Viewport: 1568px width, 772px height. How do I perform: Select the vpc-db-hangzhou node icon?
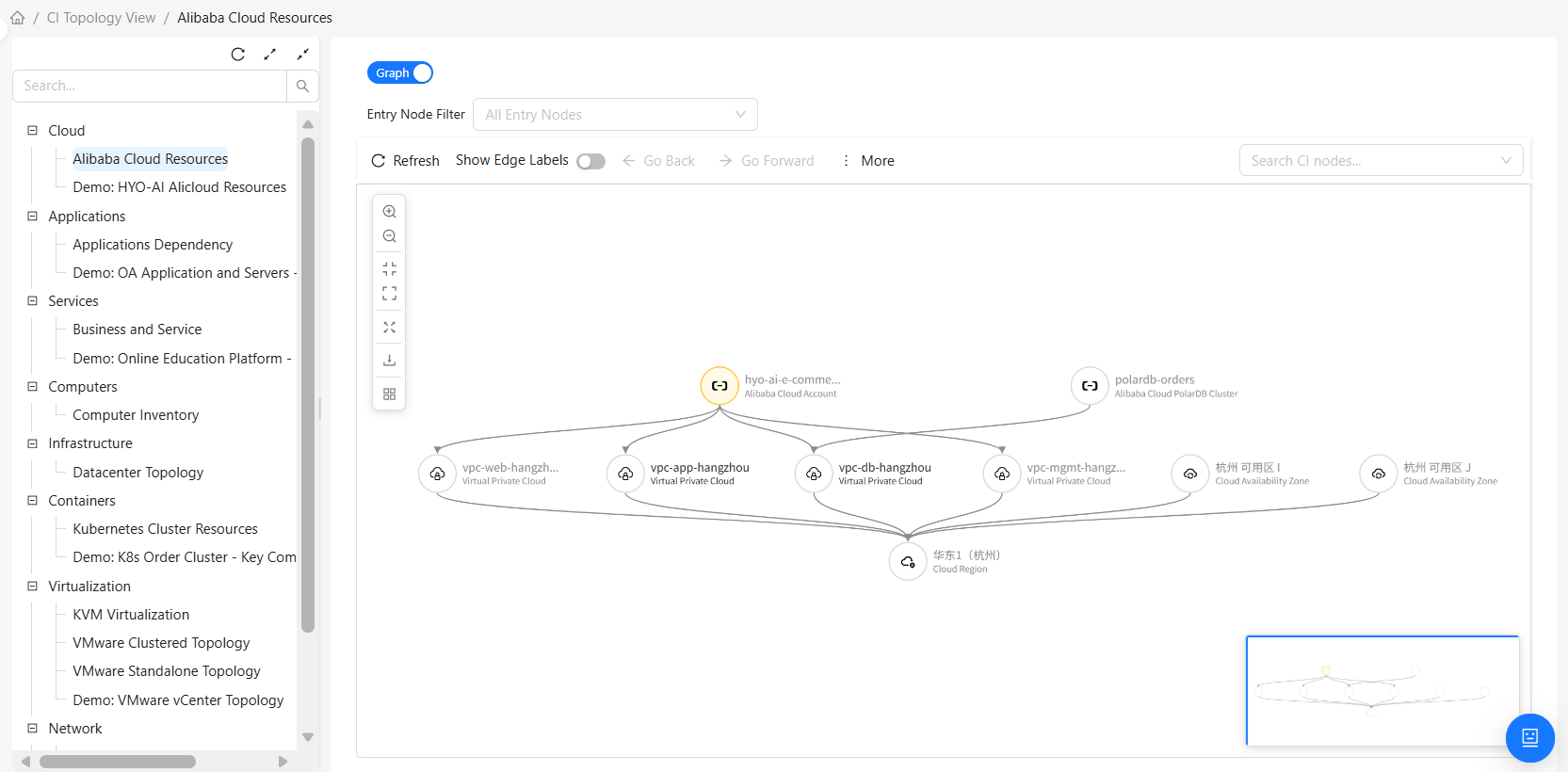click(814, 474)
